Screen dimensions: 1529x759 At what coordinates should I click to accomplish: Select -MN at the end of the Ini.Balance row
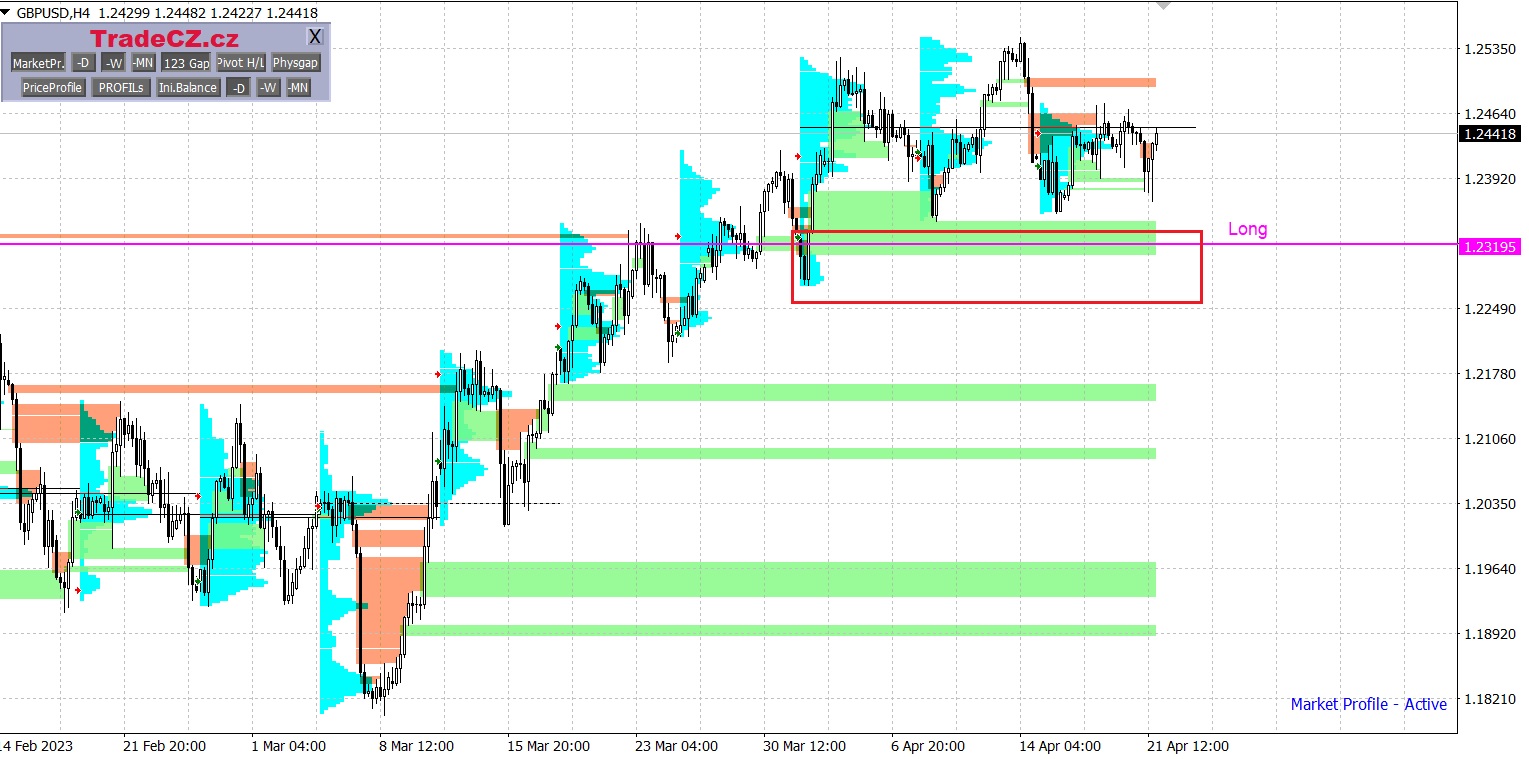[x=298, y=88]
